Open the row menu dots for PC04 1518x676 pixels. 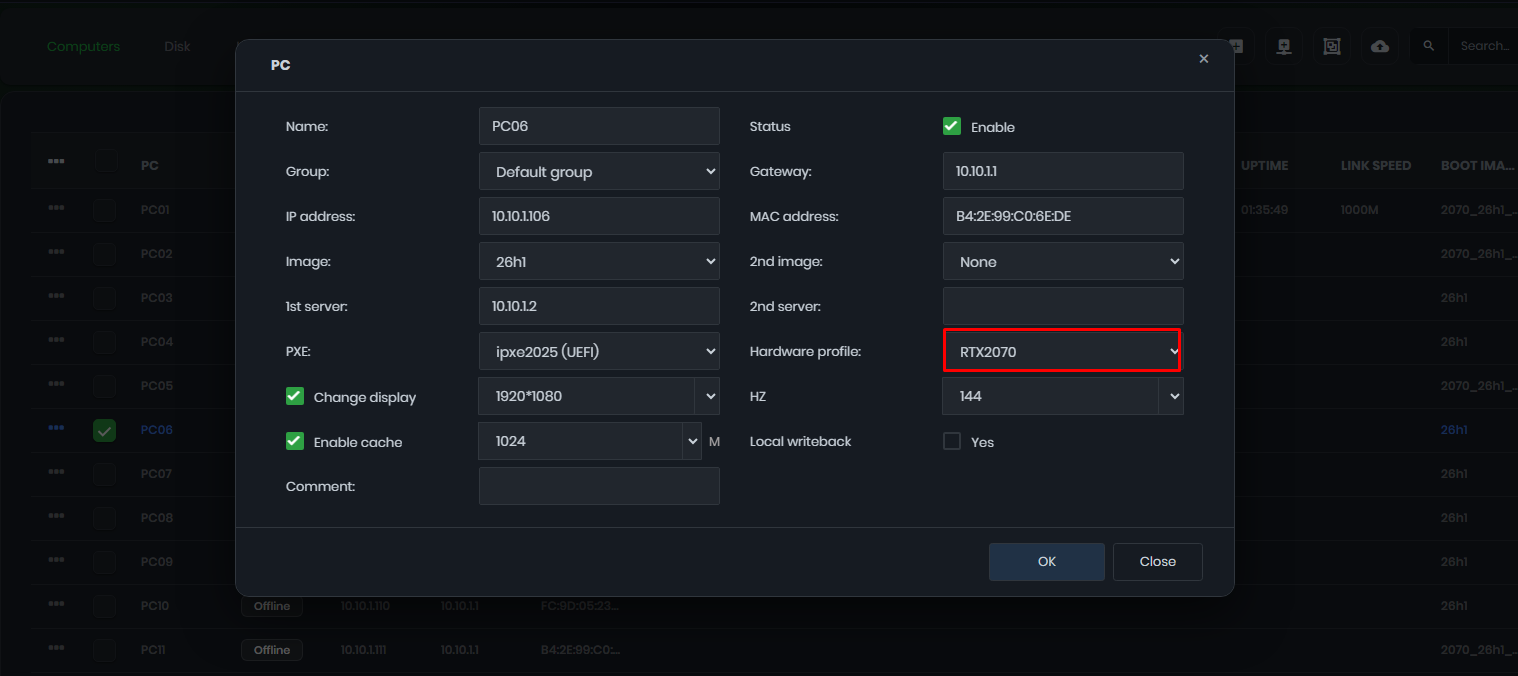point(56,339)
